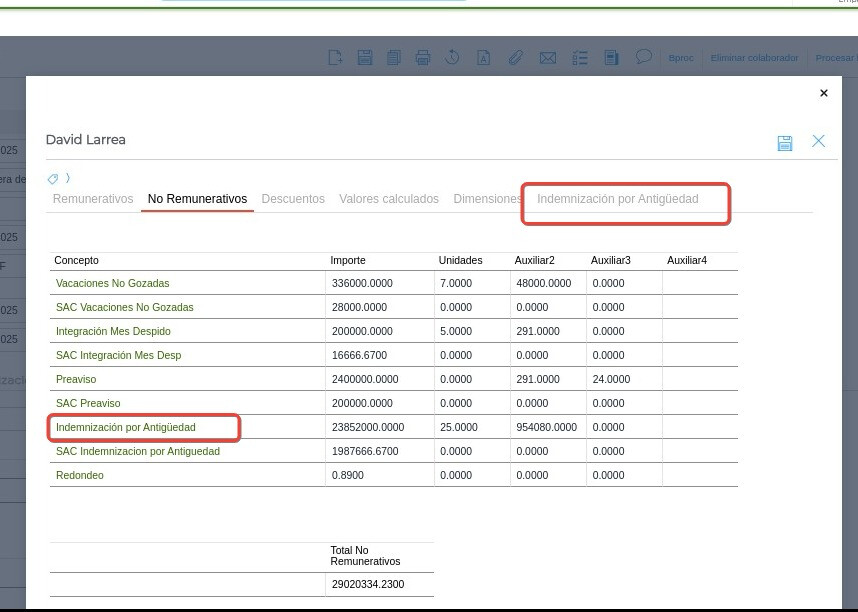Click the print icon in the toolbar
The width and height of the screenshot is (858, 612).
click(x=422, y=58)
